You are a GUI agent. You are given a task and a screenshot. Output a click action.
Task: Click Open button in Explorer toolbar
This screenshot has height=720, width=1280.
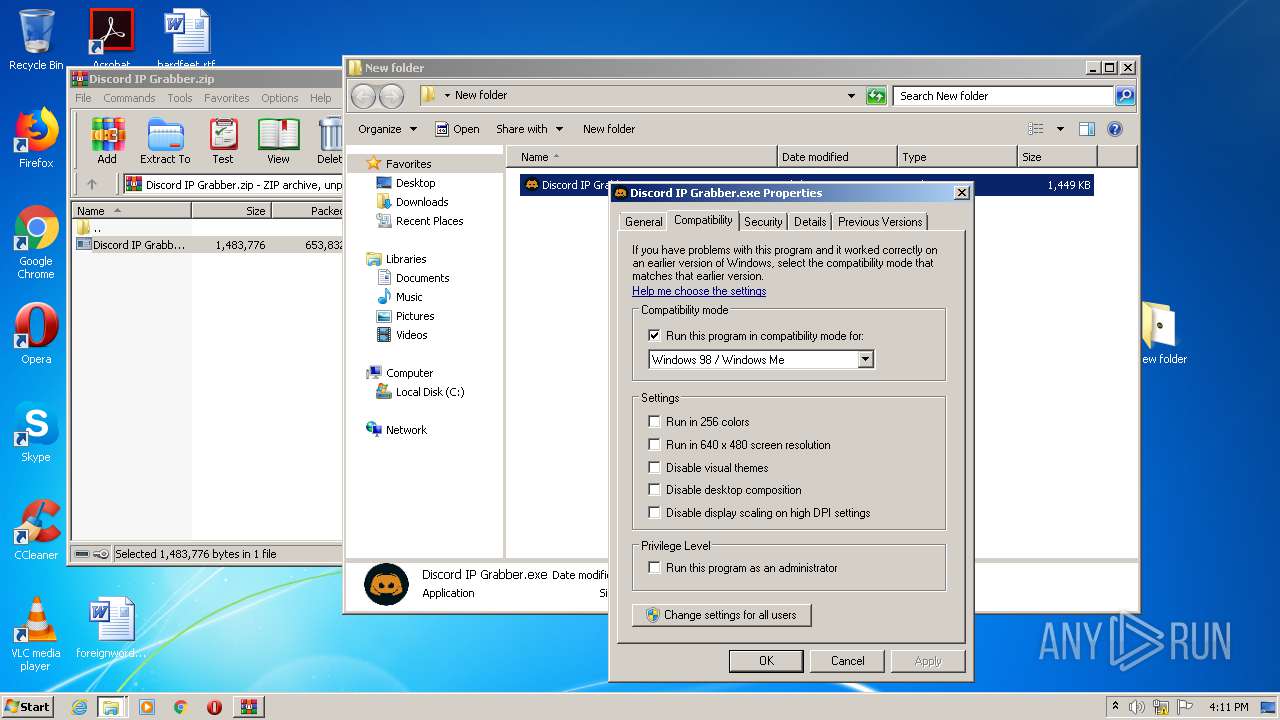(457, 129)
